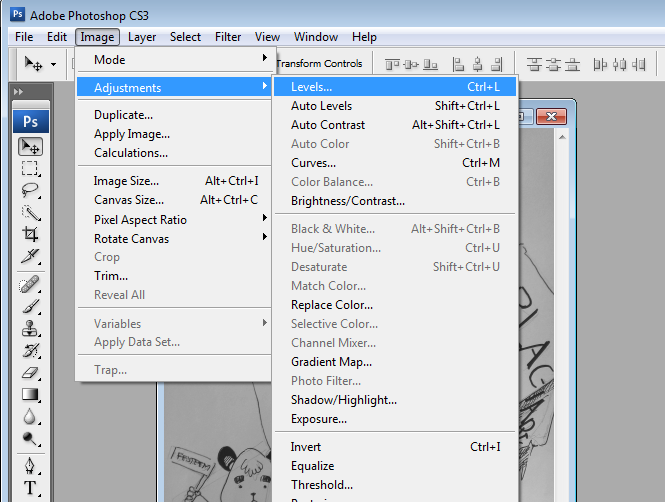Click Distribute Horizontal Centers icon
This screenshot has width=665, height=502.
619,64
